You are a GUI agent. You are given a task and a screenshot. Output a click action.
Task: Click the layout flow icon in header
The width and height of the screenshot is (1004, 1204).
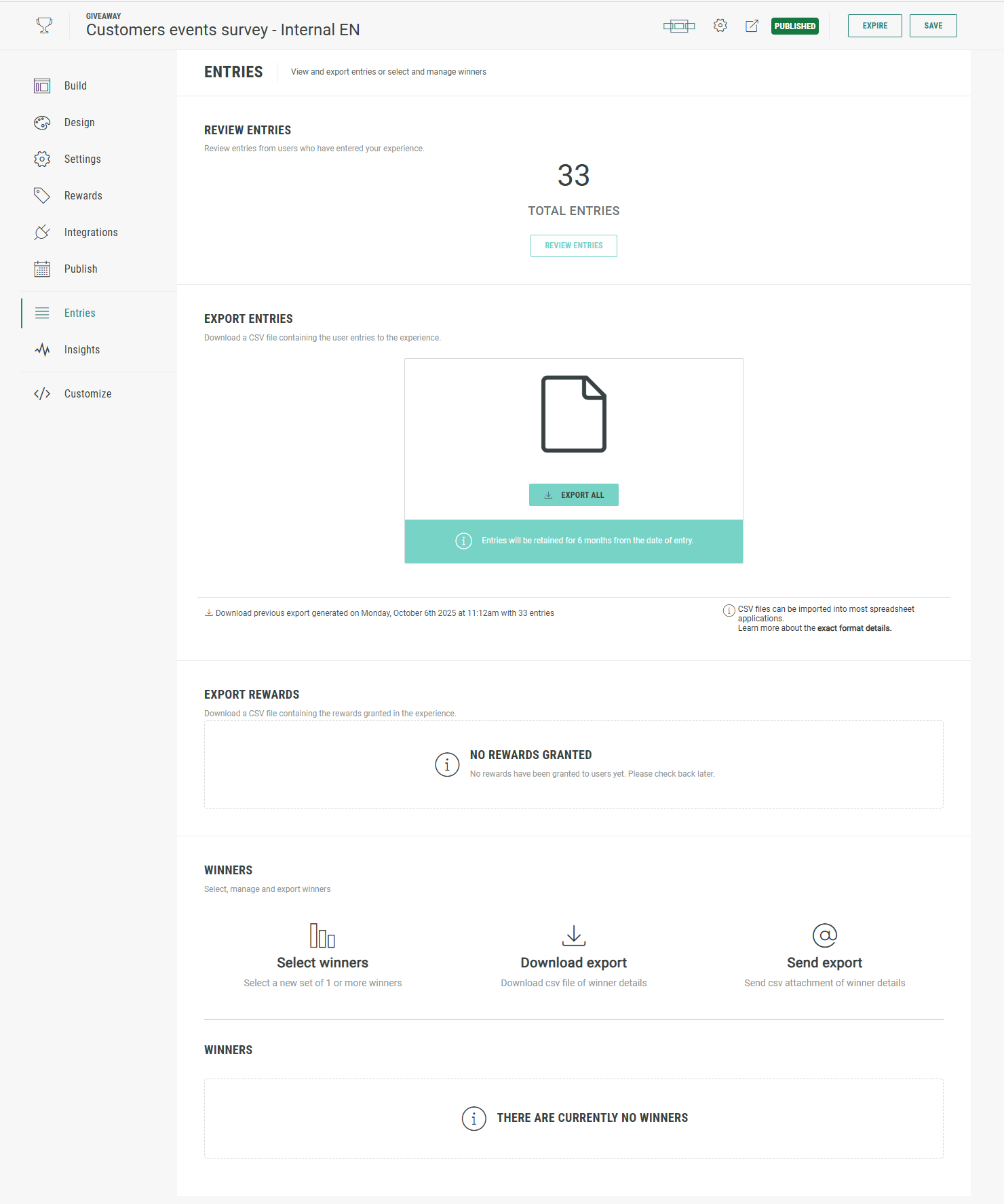coord(678,26)
